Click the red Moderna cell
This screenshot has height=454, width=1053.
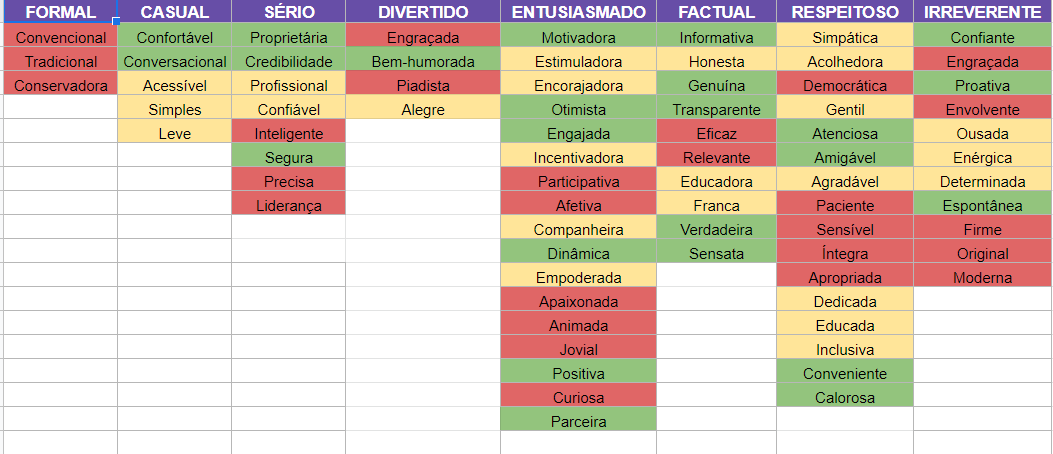click(982, 278)
